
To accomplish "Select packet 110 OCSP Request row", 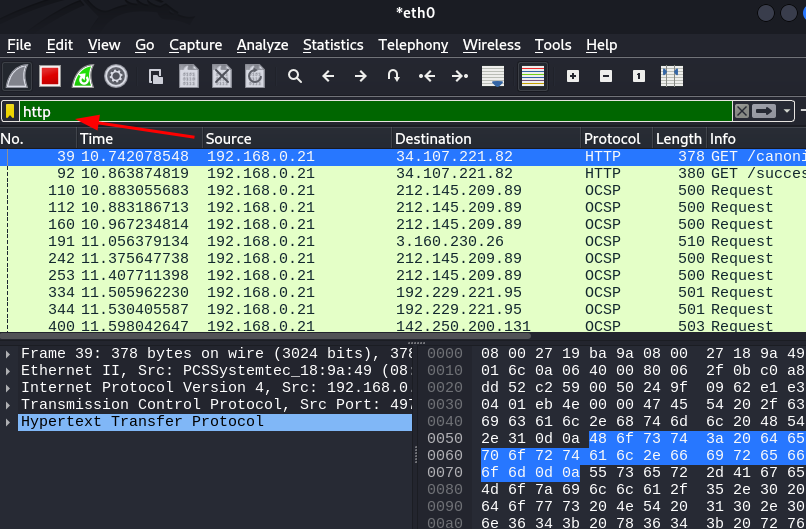I will coord(403,191).
